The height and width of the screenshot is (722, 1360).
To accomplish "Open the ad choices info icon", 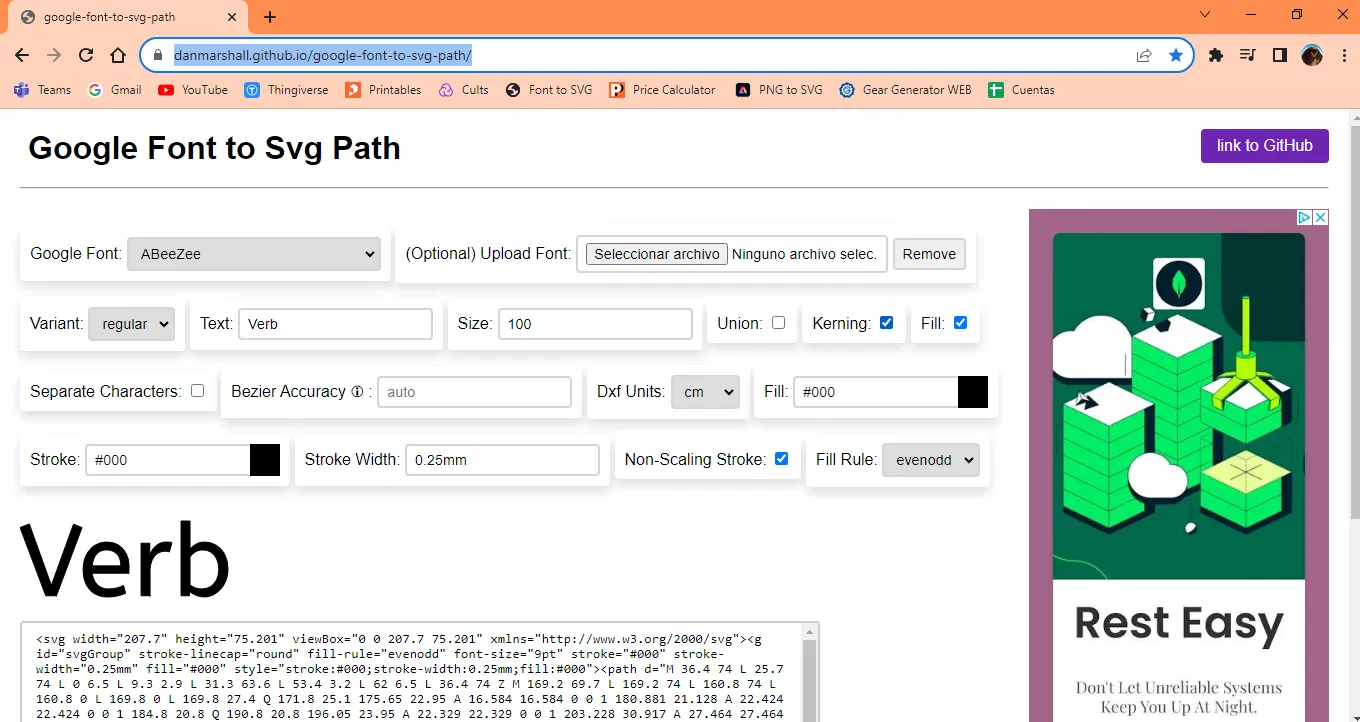I will click(1304, 217).
